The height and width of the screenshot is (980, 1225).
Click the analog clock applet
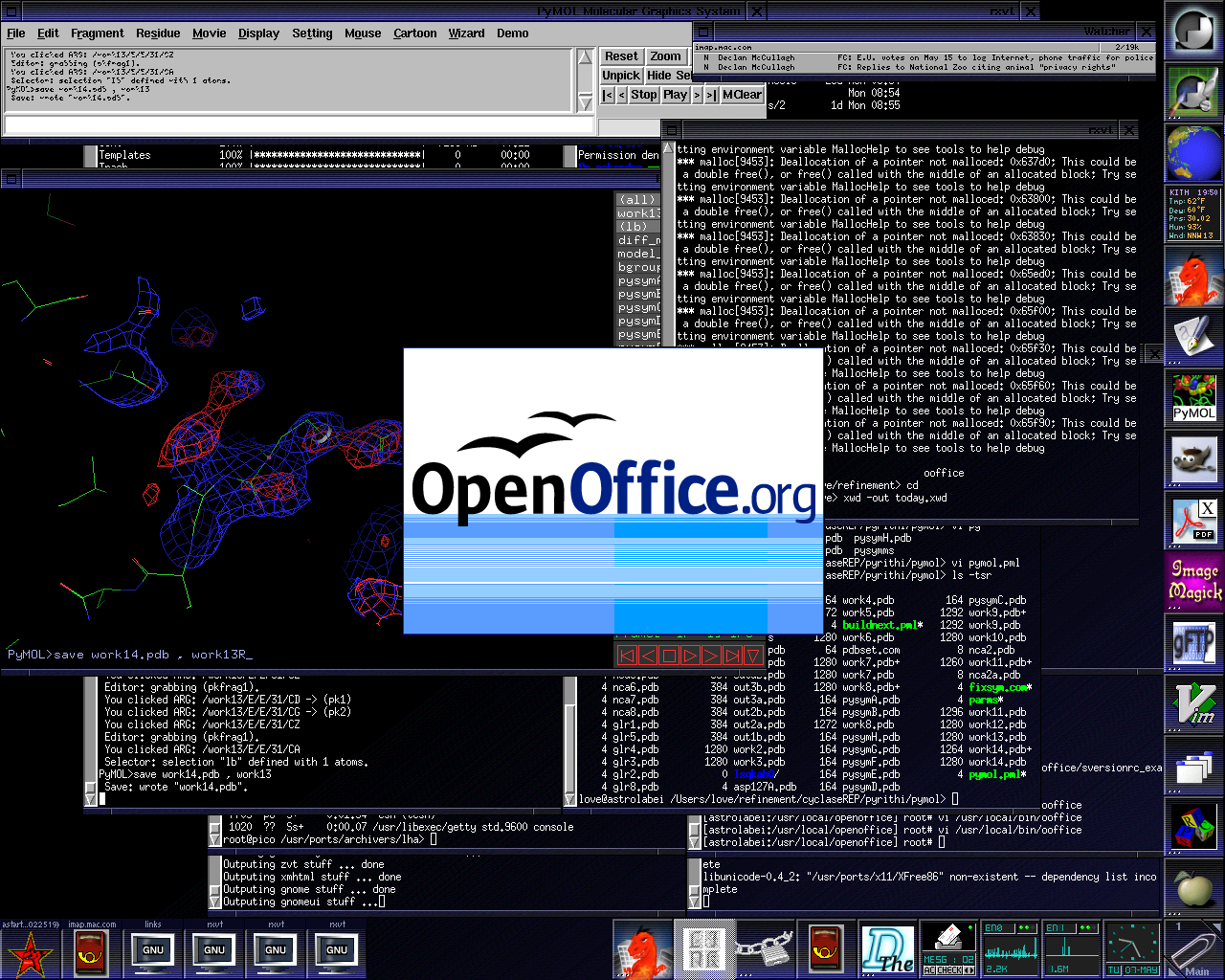tap(1133, 949)
